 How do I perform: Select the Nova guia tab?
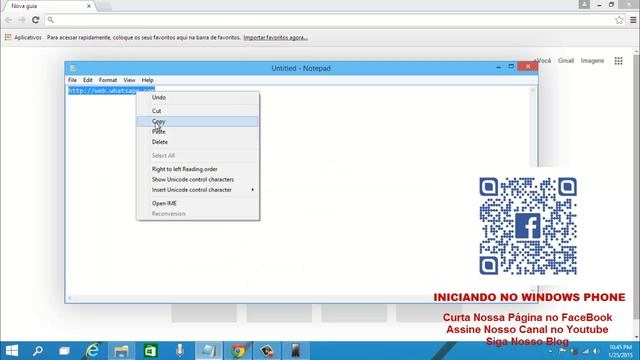tap(48, 6)
